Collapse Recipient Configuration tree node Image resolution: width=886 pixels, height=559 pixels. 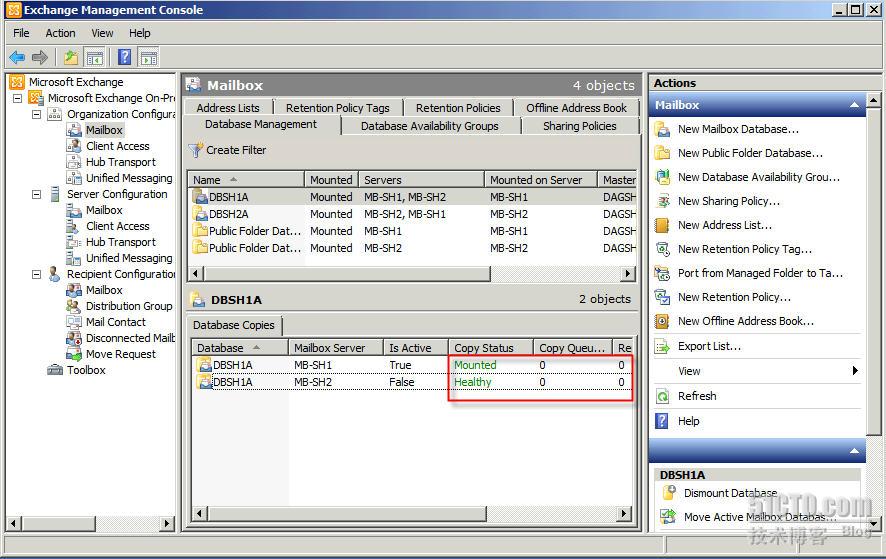pyautogui.click(x=37, y=275)
